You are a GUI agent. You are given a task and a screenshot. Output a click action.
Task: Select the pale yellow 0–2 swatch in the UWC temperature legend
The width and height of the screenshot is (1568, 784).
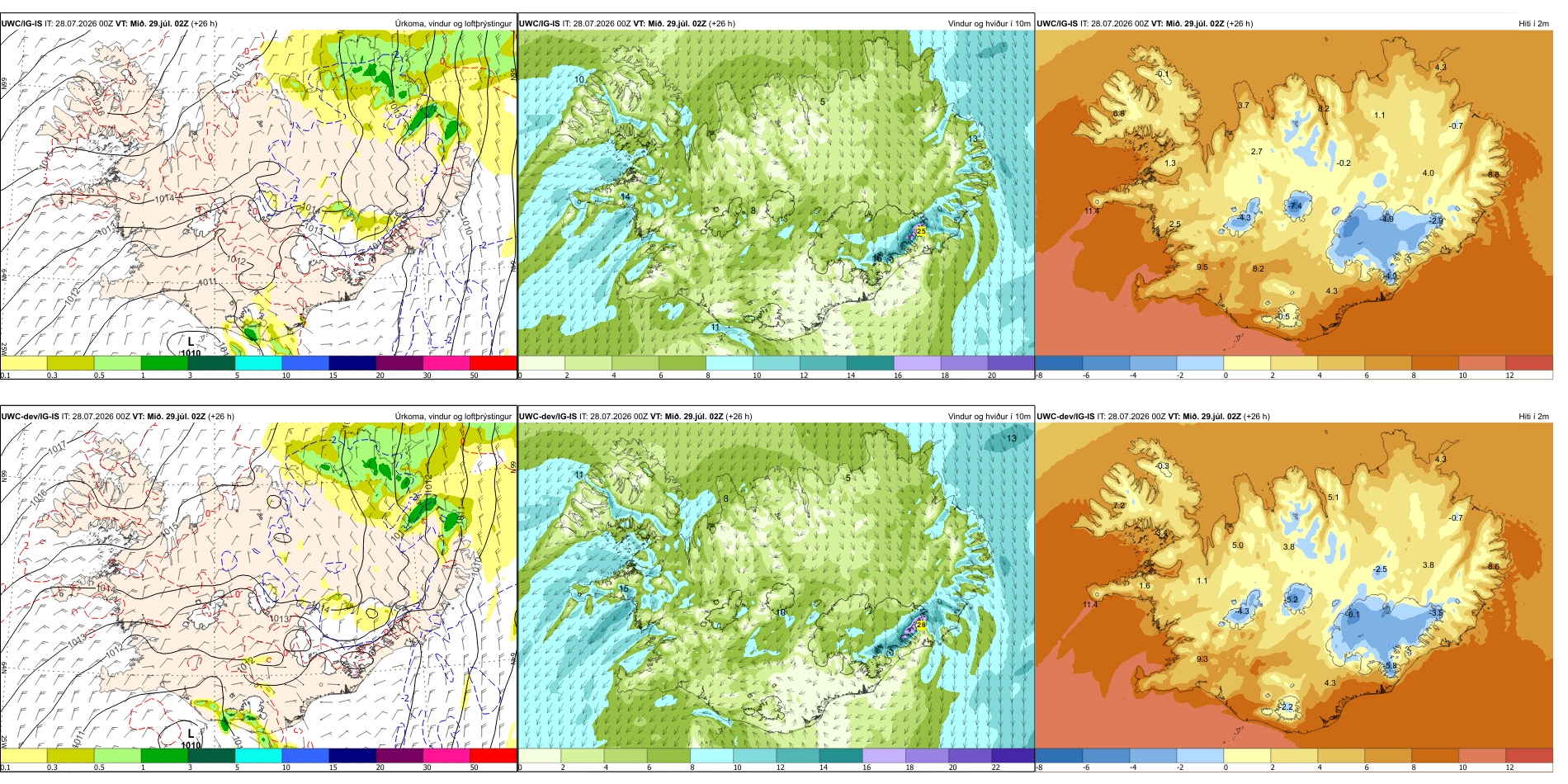point(1247,362)
